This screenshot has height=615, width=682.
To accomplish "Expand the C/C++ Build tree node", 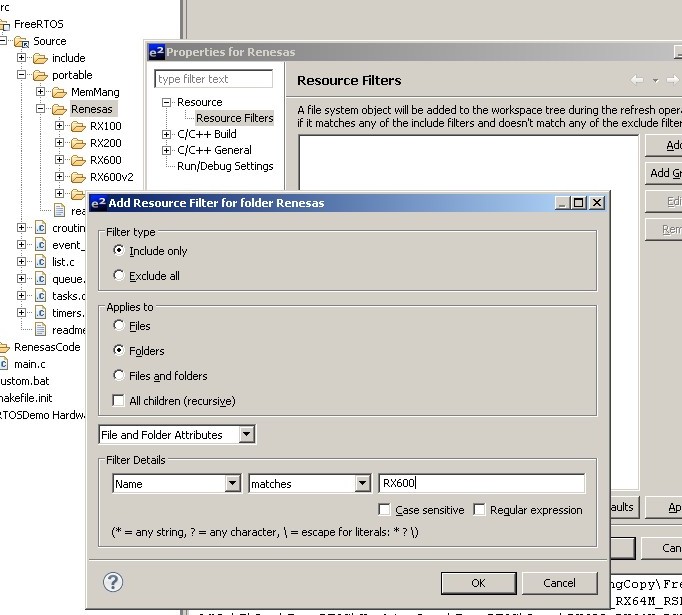I will (x=167, y=134).
